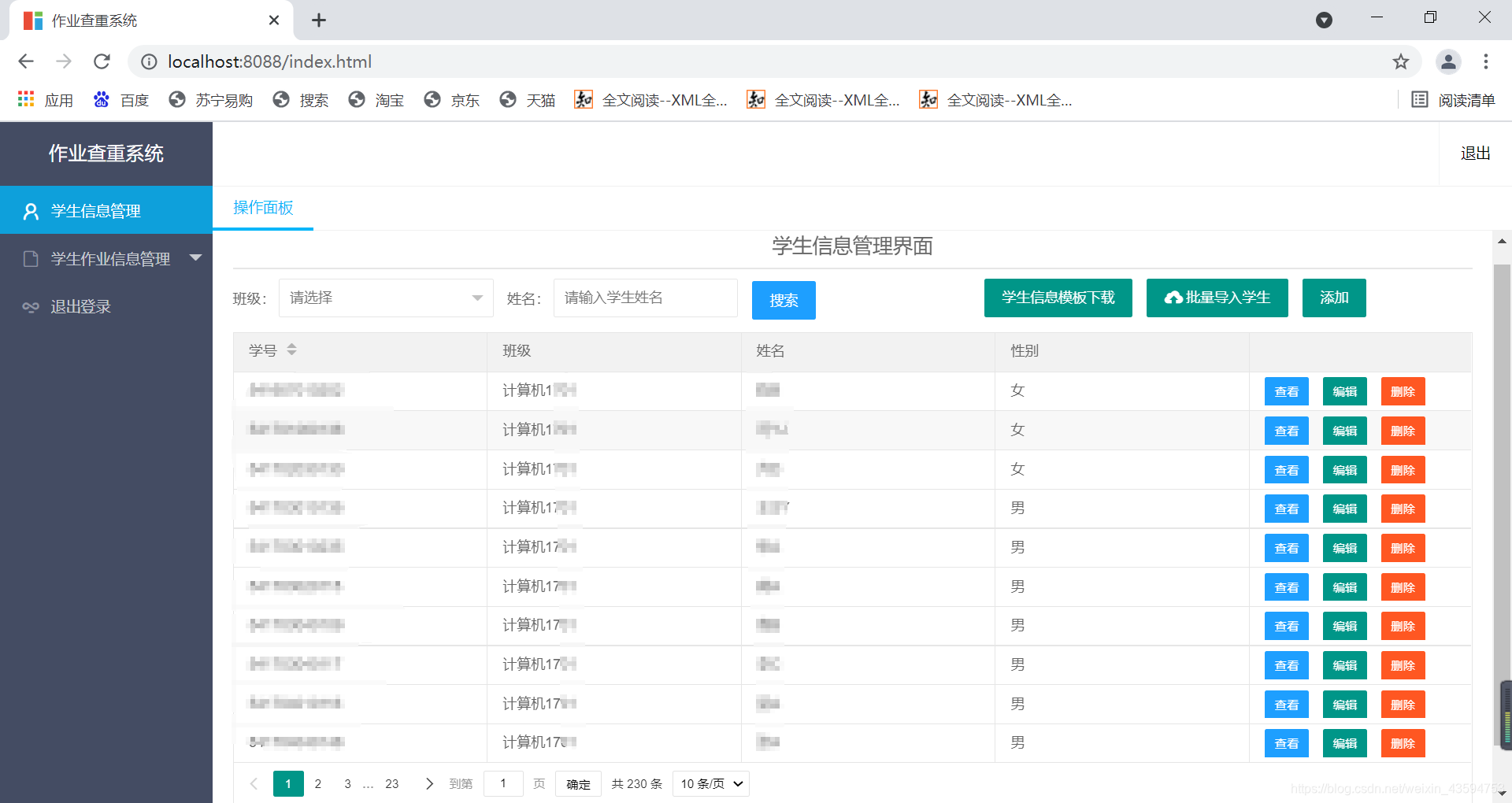Click the site info icon in address bar
The image size is (1512, 803).
[149, 61]
